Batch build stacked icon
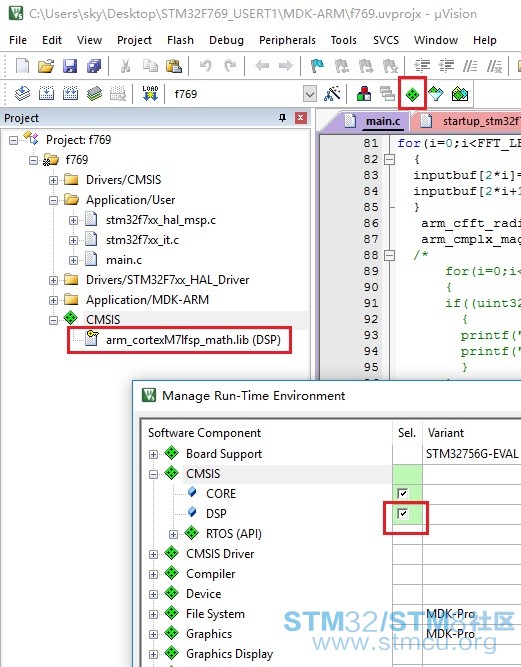Viewport: 521px width, 667px height. click(94, 94)
